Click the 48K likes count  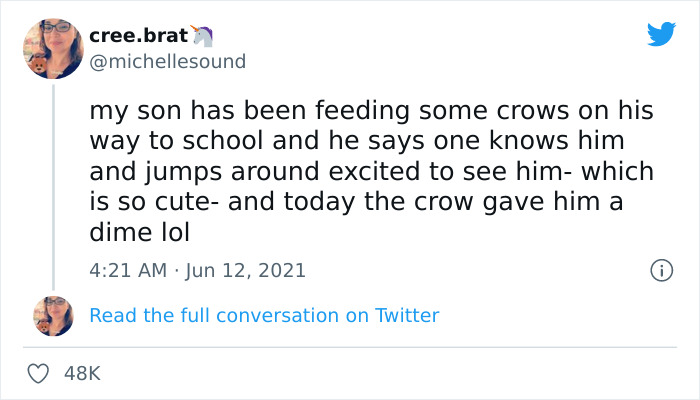click(82, 373)
